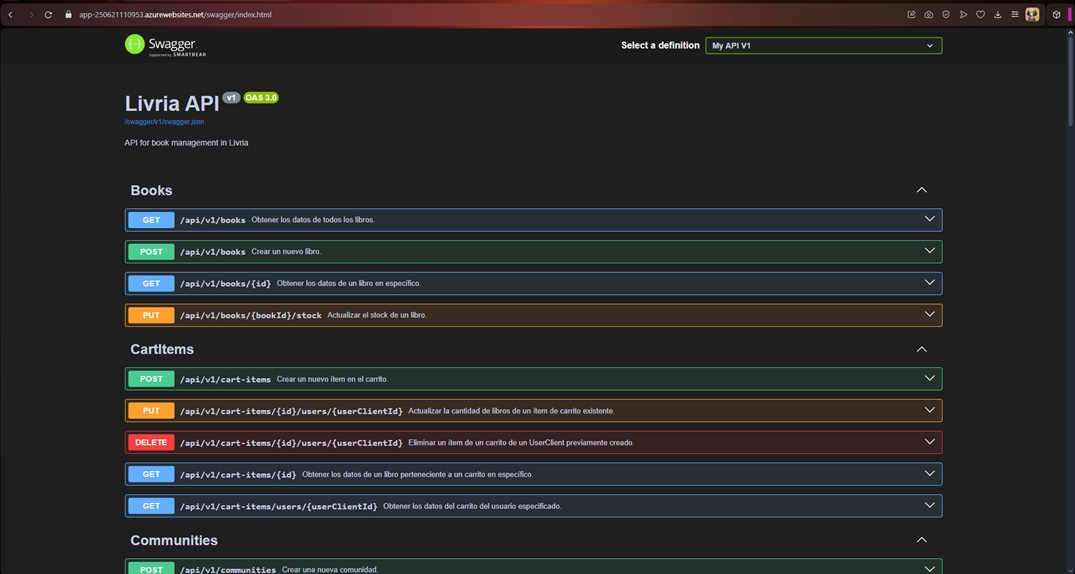1075x574 pixels.
Task: Click text 'Actualizar el stock de un libro.'
Action: [x=377, y=315]
